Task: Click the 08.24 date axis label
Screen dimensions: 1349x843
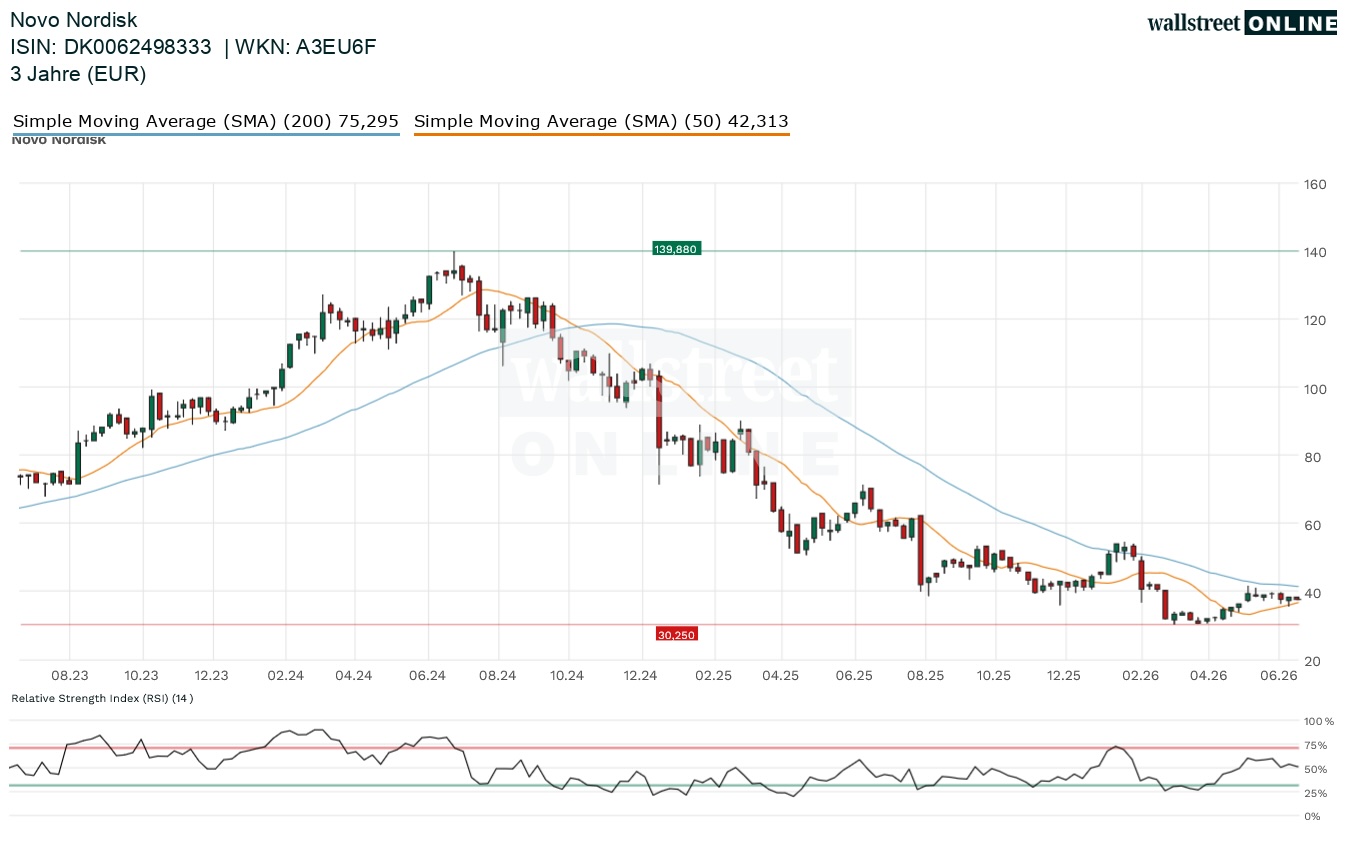Action: [497, 676]
